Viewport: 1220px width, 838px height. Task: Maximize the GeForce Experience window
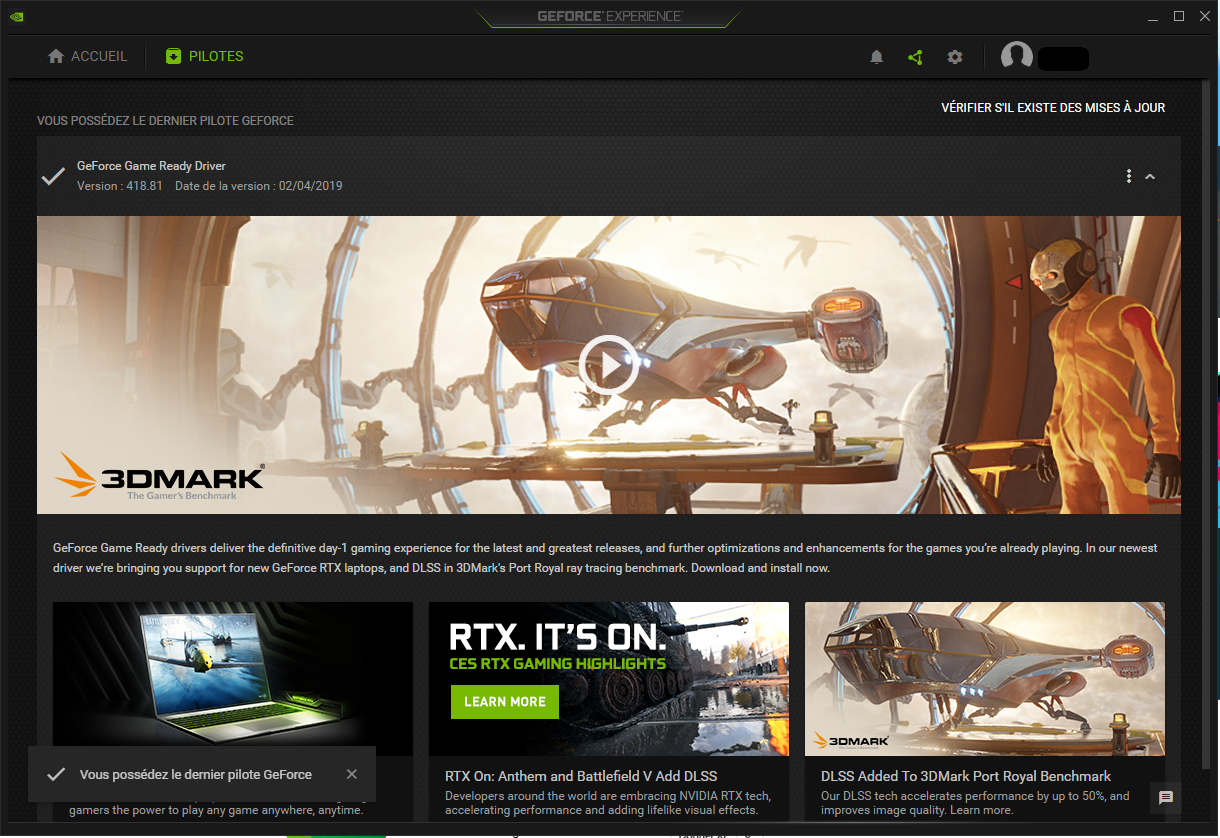click(1179, 16)
